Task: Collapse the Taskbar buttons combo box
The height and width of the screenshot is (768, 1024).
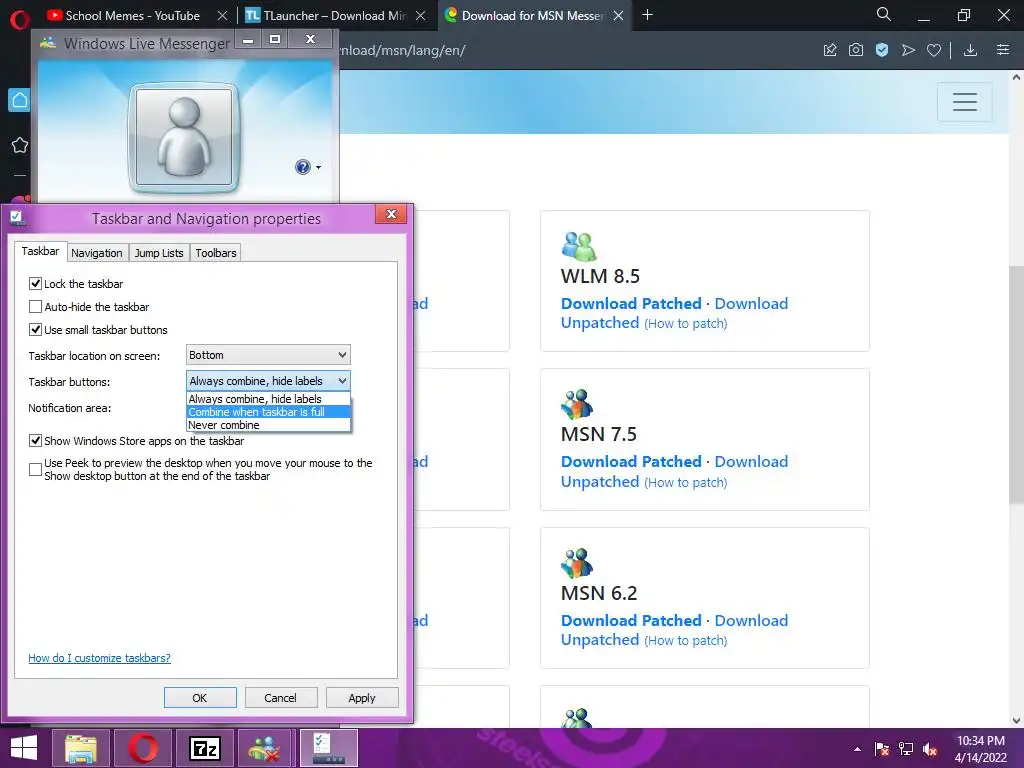Action: click(268, 381)
